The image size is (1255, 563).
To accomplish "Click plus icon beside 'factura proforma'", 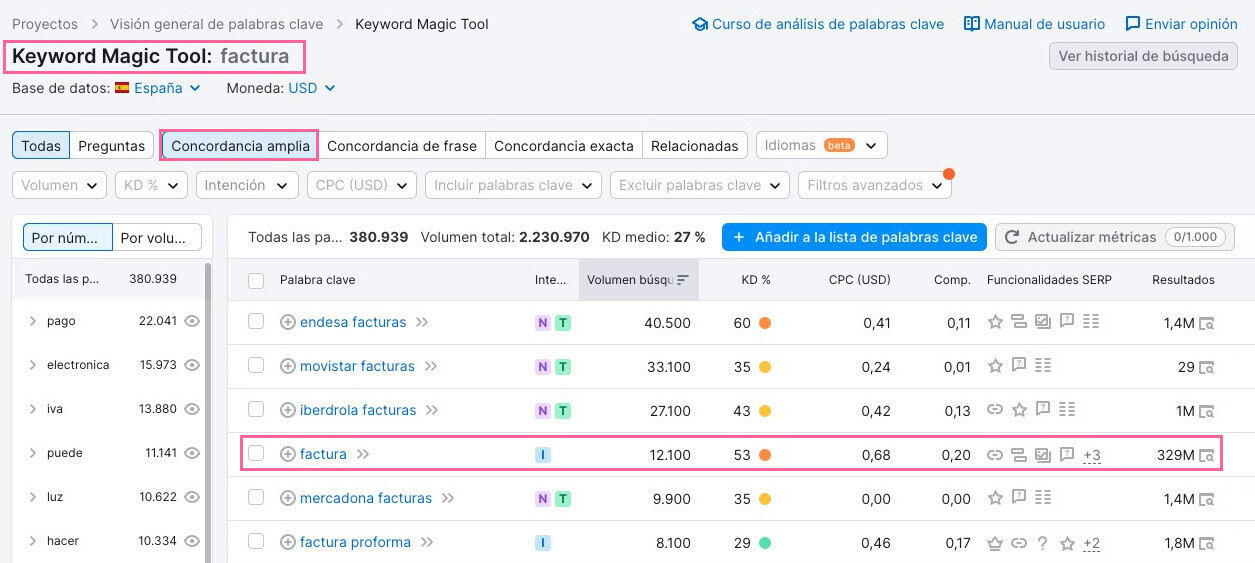I will (288, 542).
